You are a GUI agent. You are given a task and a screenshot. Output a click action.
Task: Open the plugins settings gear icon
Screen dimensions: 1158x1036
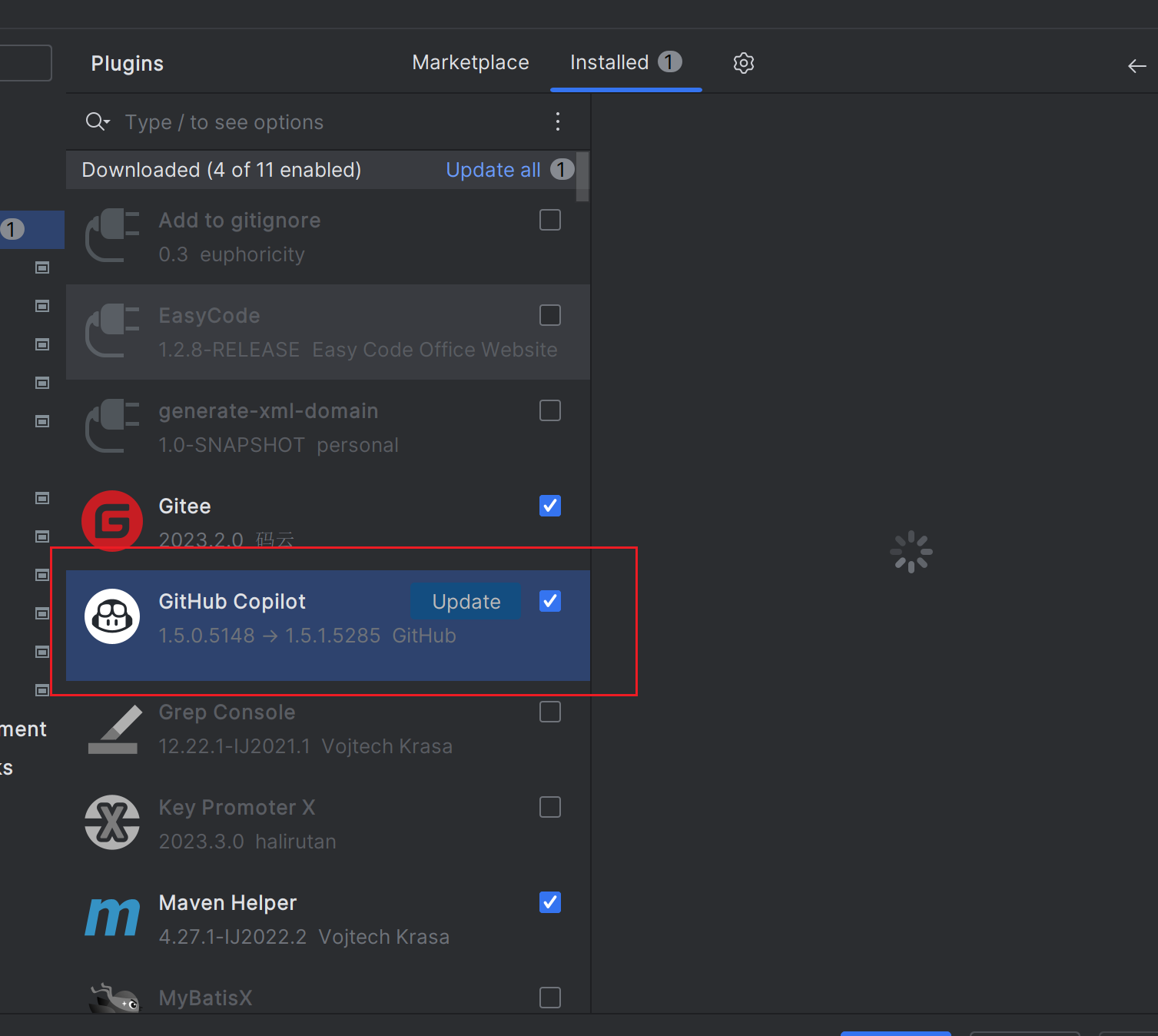(743, 63)
